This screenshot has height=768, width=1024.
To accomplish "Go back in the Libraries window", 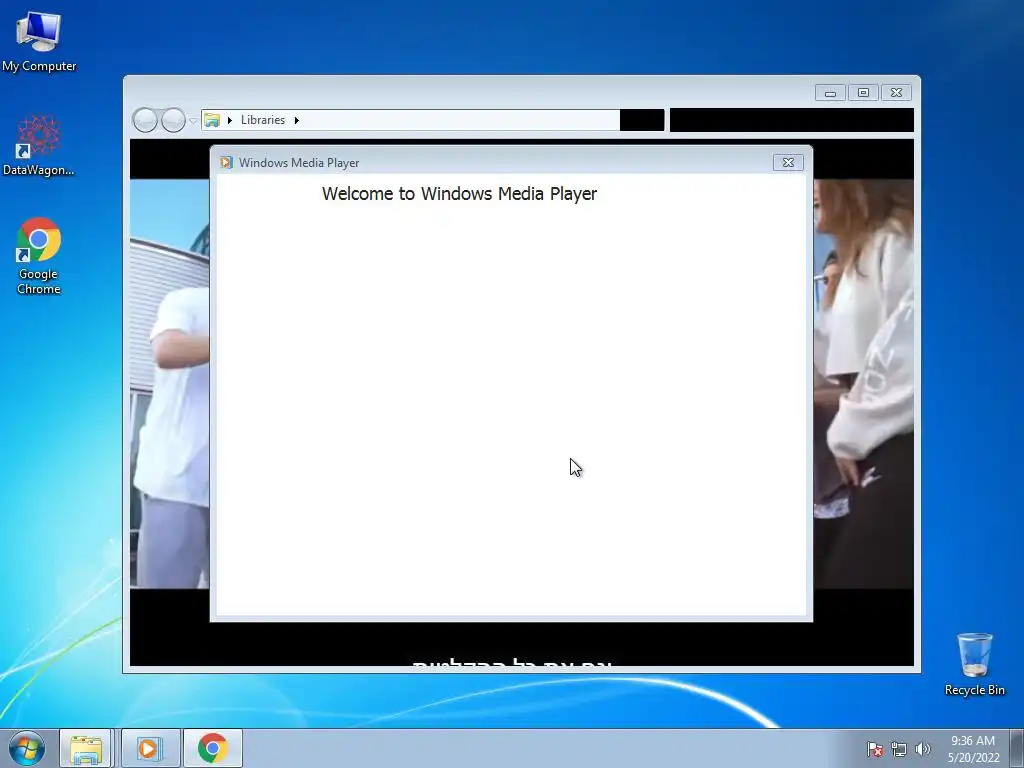I will click(x=145, y=120).
